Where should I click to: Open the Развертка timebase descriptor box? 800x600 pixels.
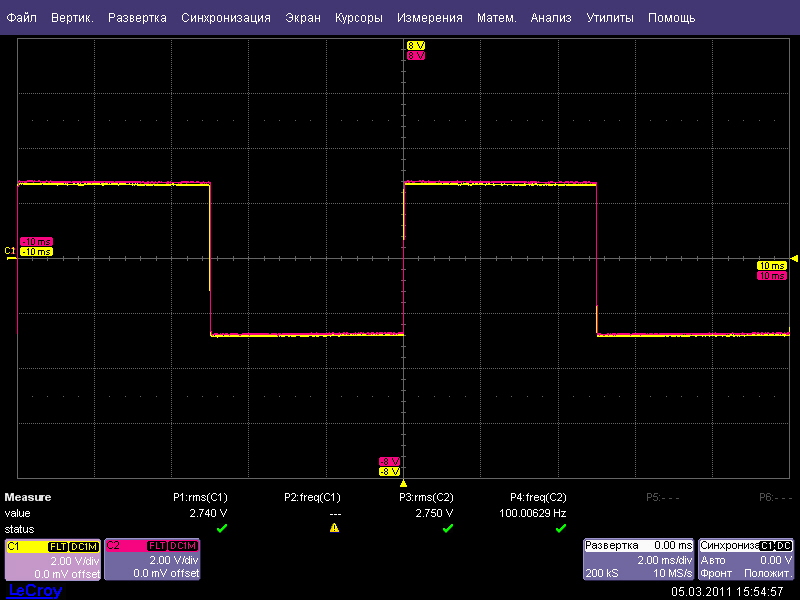638,560
